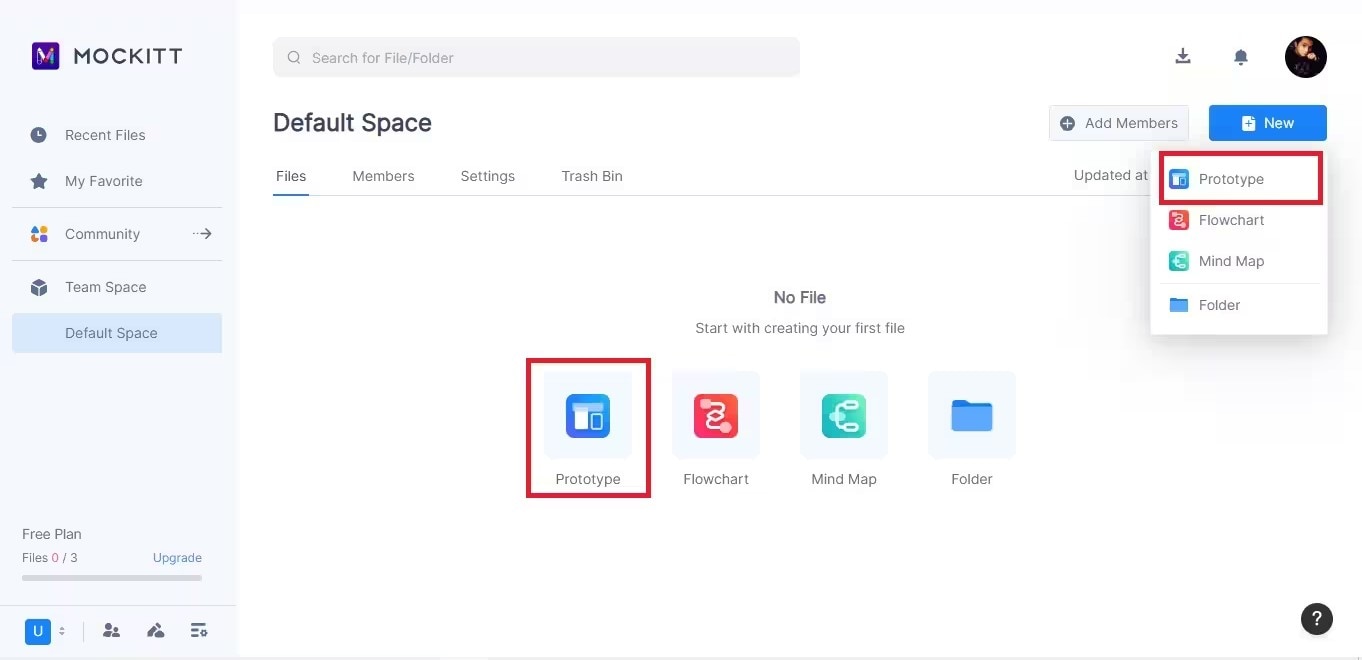Click the Mockitt logo in the sidebar

point(106,56)
